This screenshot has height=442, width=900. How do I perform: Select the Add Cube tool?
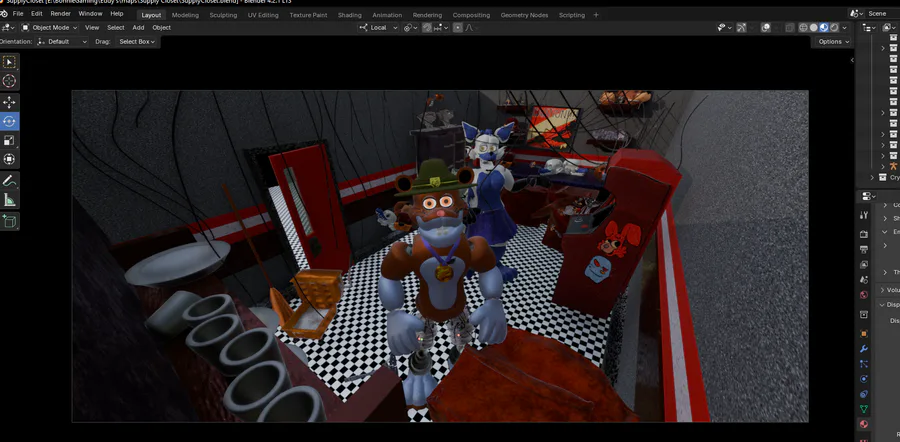pyautogui.click(x=9, y=221)
